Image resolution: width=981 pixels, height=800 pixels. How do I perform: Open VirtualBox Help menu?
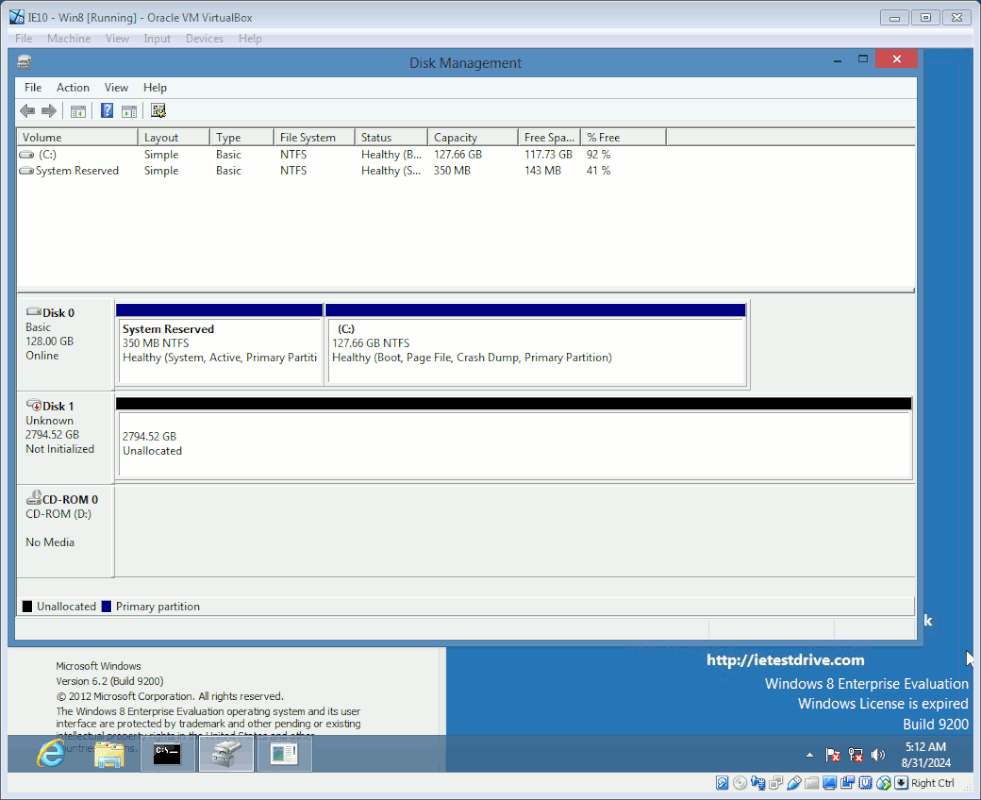(250, 39)
